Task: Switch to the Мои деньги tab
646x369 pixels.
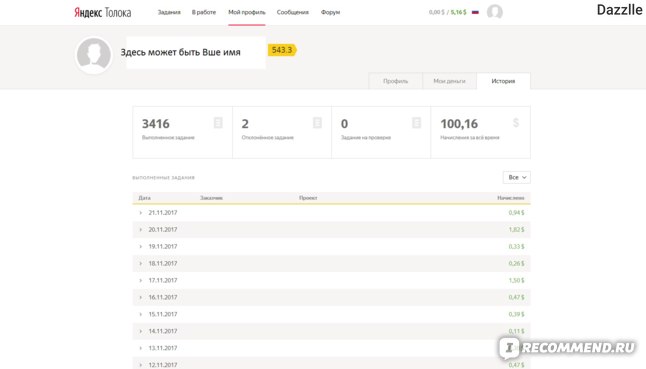Action: 449,81
